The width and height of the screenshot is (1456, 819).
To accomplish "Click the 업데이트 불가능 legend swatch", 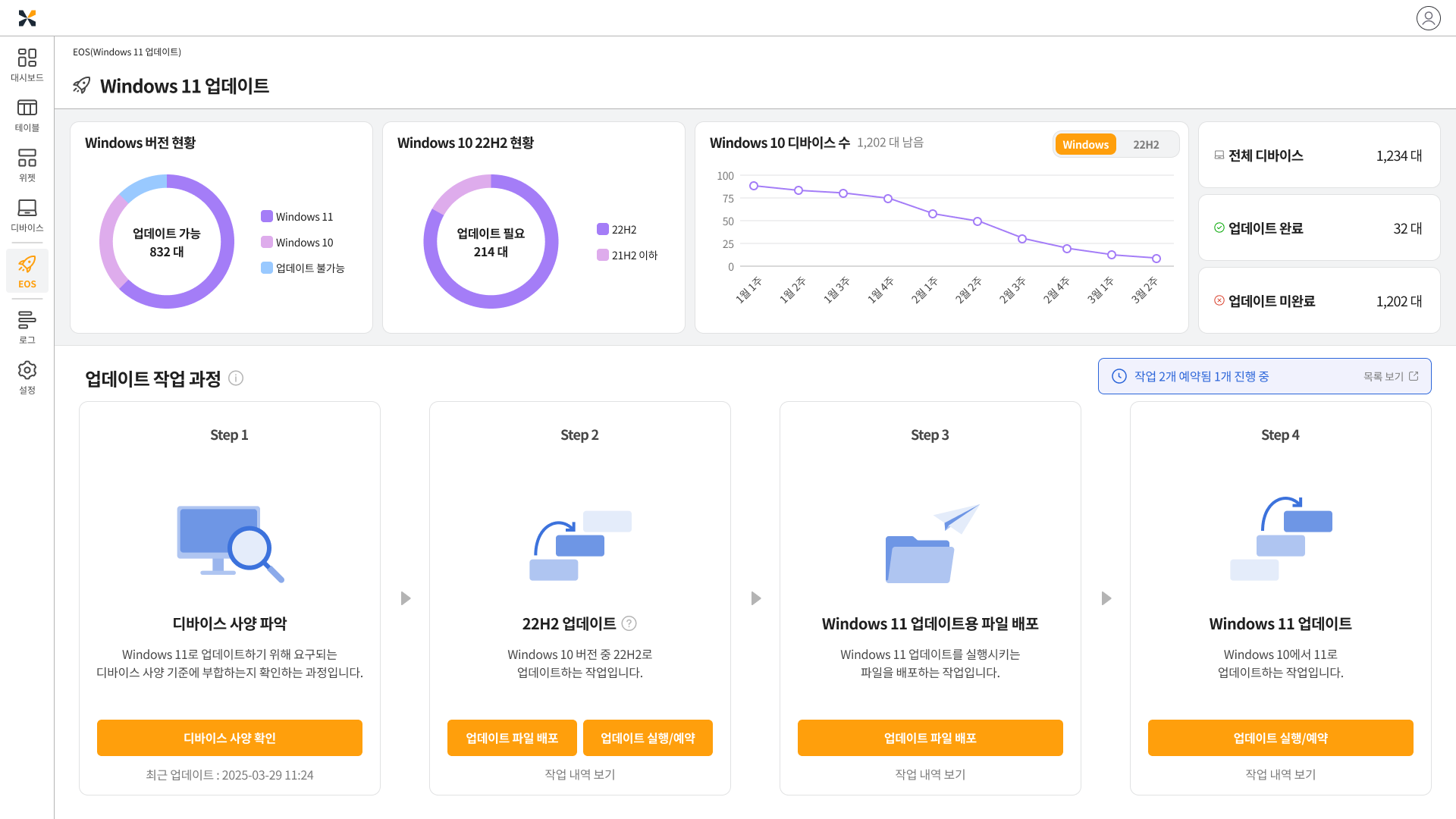I will point(267,268).
